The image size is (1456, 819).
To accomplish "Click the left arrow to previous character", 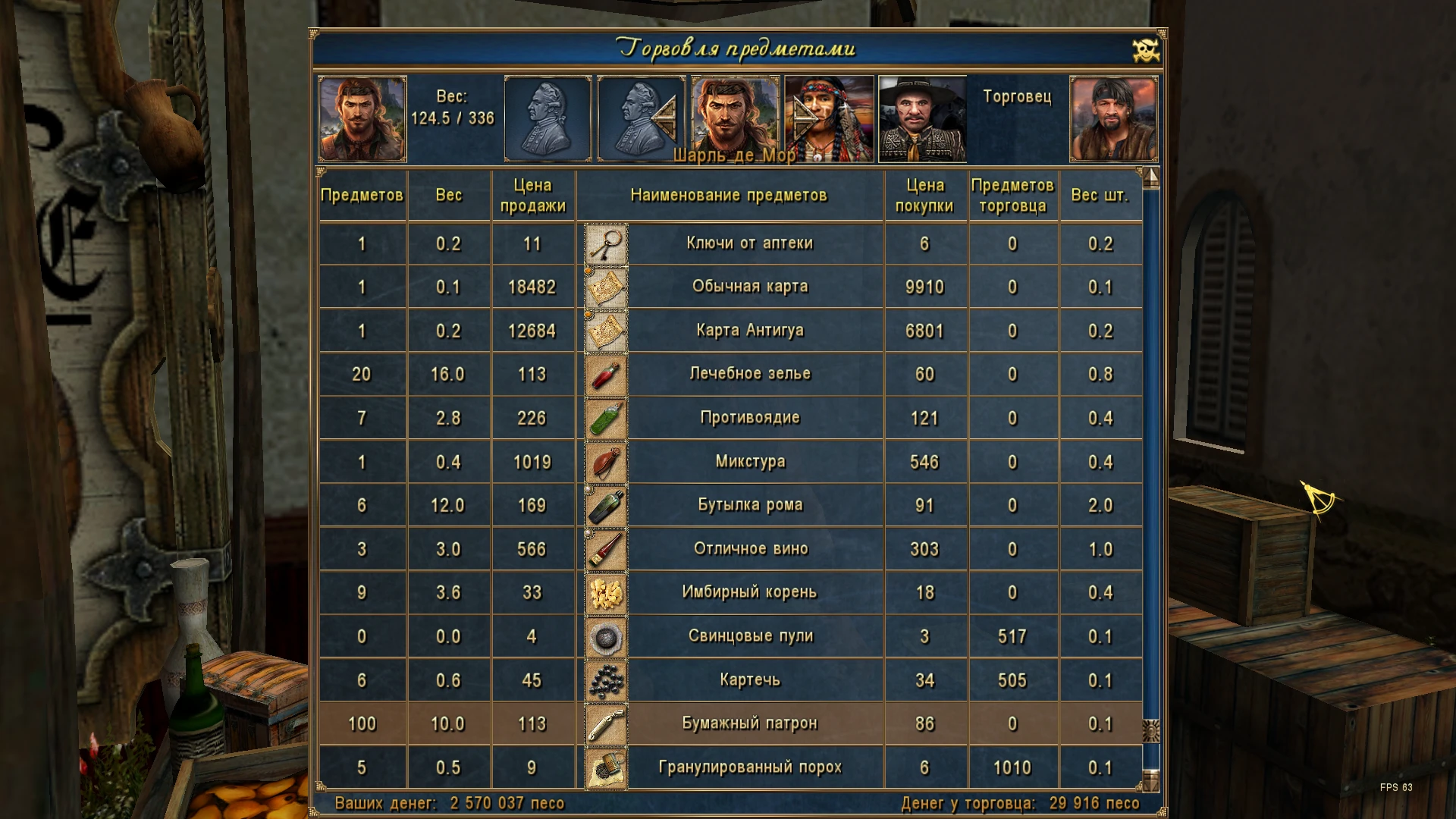I will (665, 119).
